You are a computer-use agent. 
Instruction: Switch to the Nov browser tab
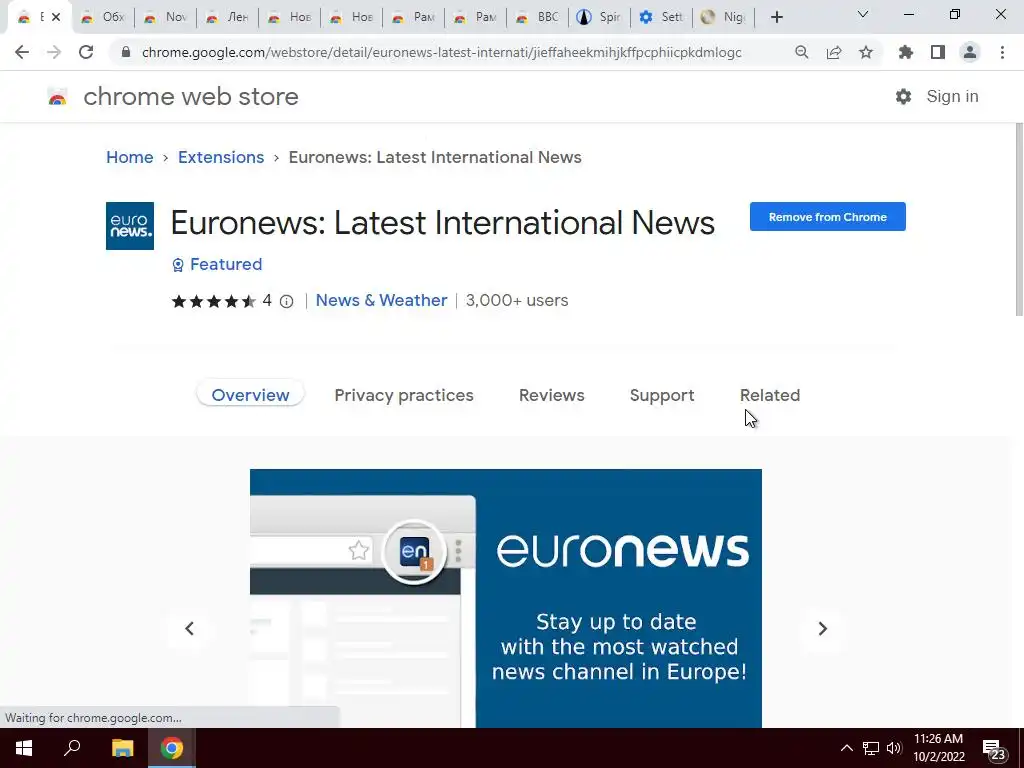166,17
